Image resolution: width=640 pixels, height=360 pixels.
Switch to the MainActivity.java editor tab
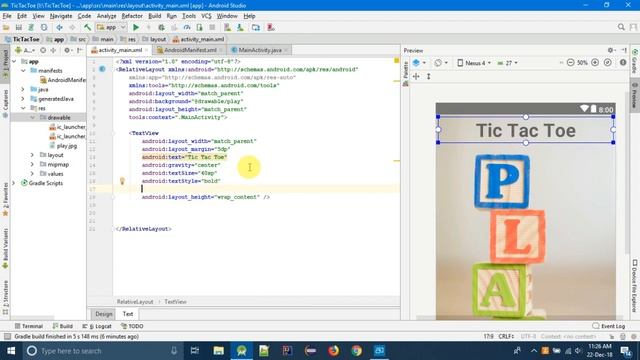point(260,50)
